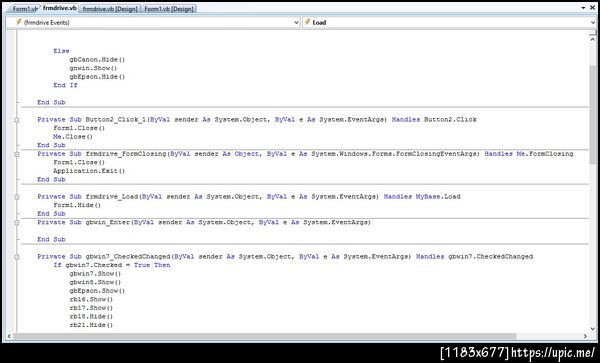Click the End If line

coord(65,85)
